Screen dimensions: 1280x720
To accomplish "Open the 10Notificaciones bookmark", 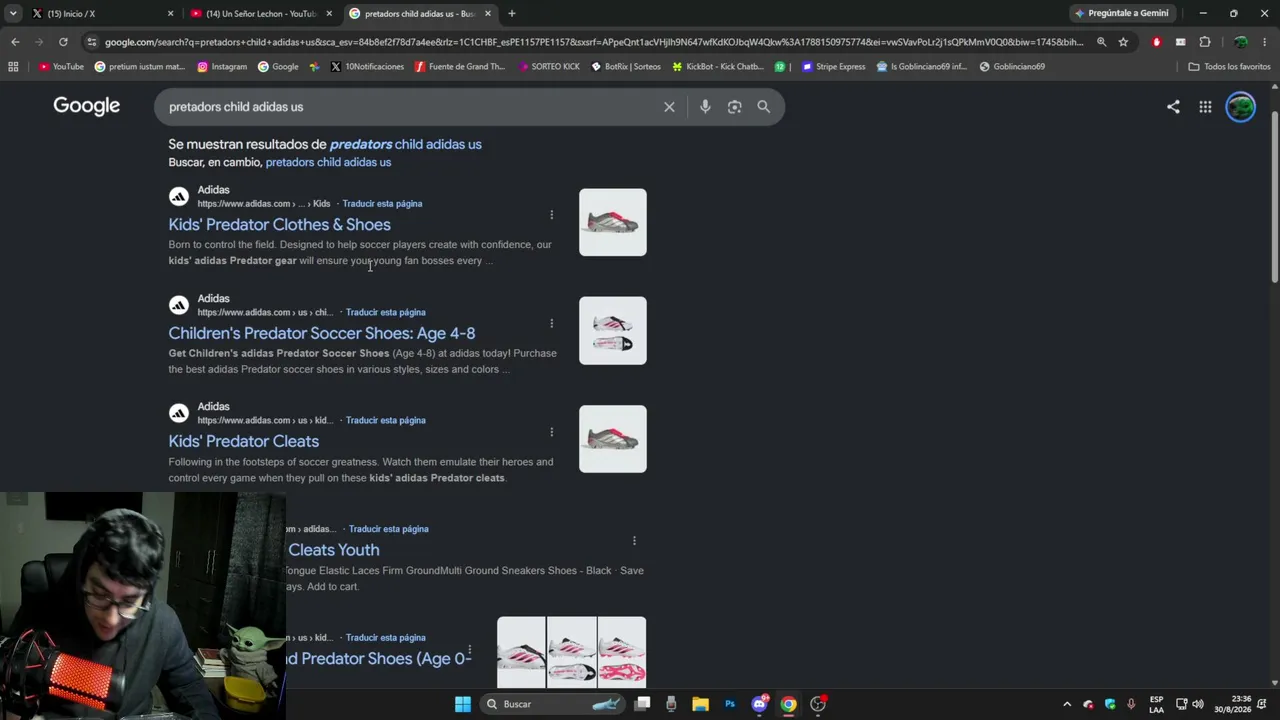I will [367, 67].
